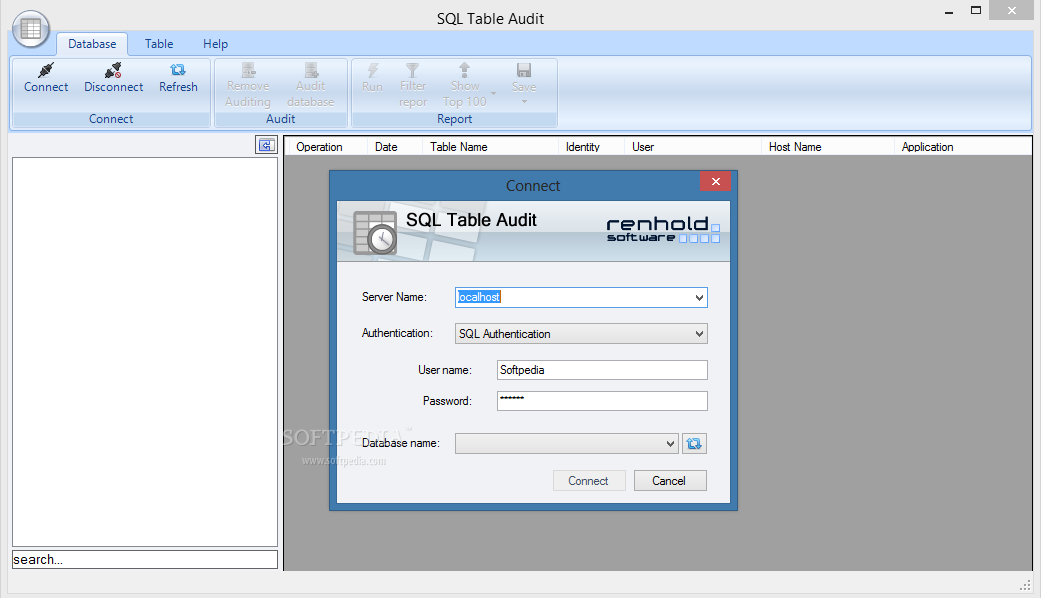This screenshot has width=1041, height=598.
Task: Expand the Server Name dropdown
Action: click(x=699, y=297)
